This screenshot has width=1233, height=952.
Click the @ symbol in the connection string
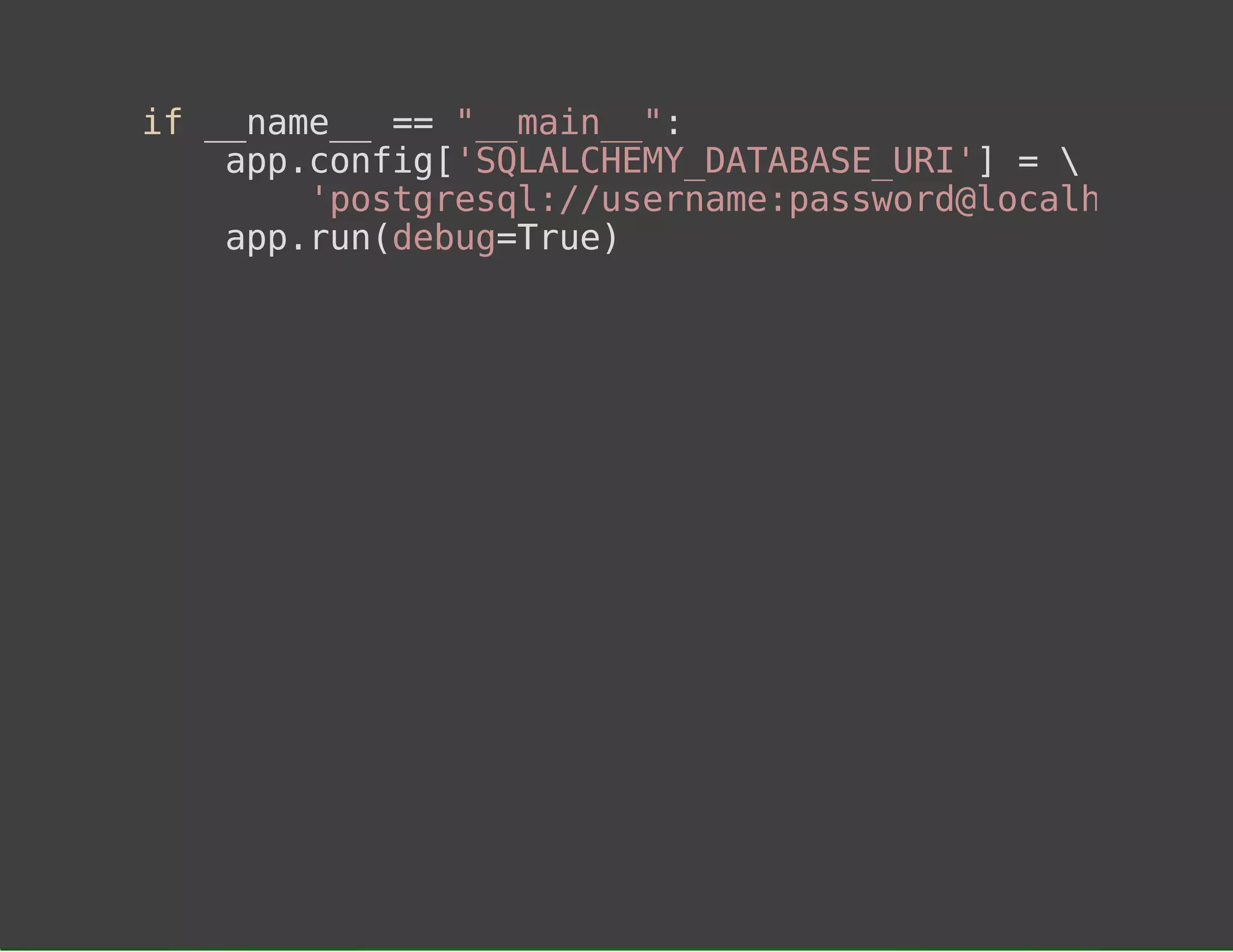pos(965,201)
